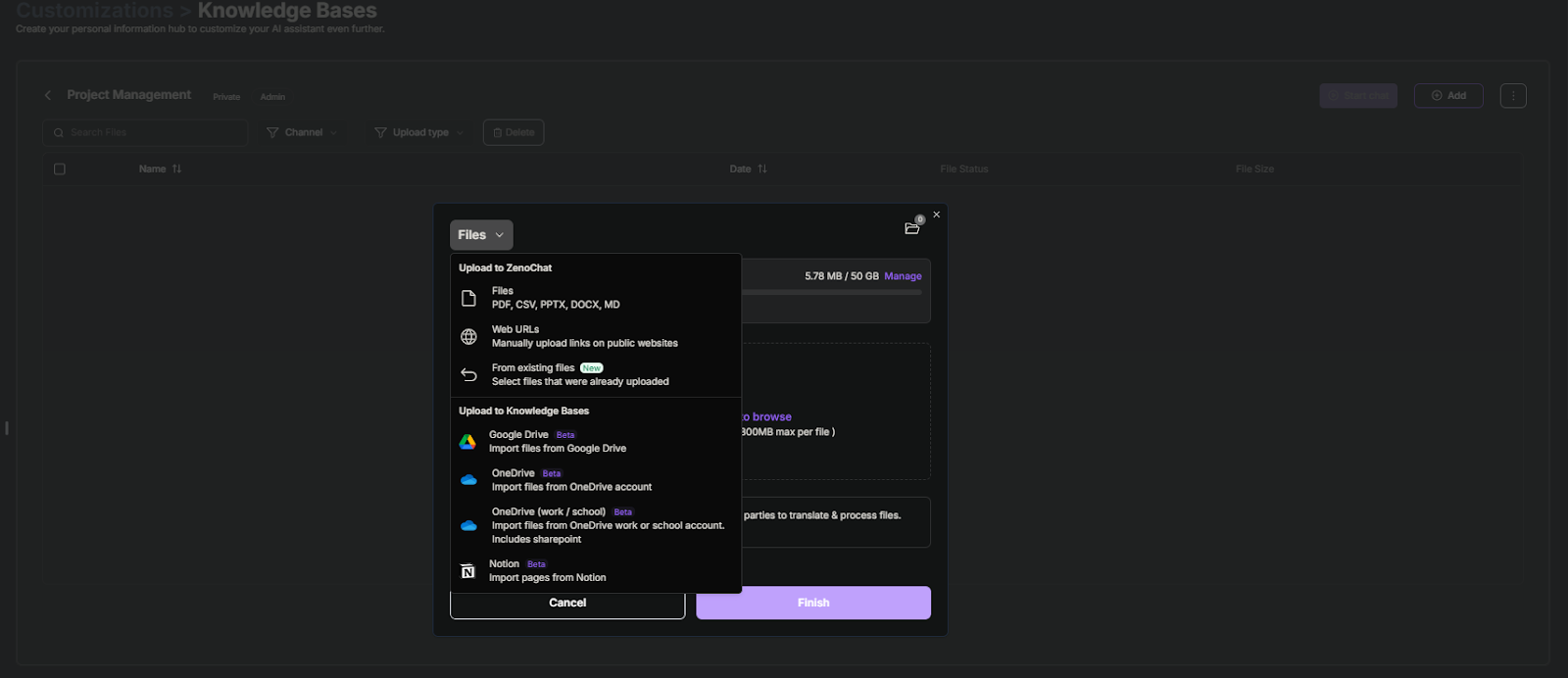Click the '5.78 MB / 50 GB' storage text
This screenshot has width=1568, height=678.
coord(842,276)
